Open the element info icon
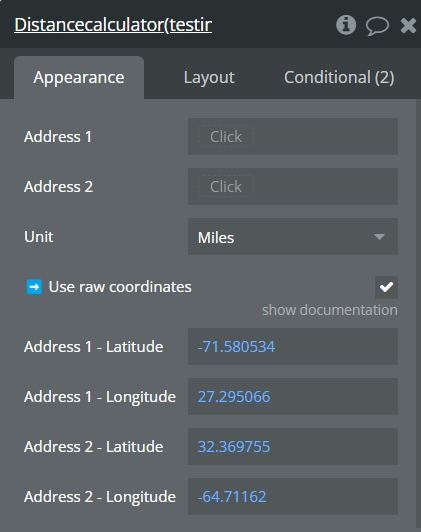Screen dimensions: 421x532 coord(346,25)
